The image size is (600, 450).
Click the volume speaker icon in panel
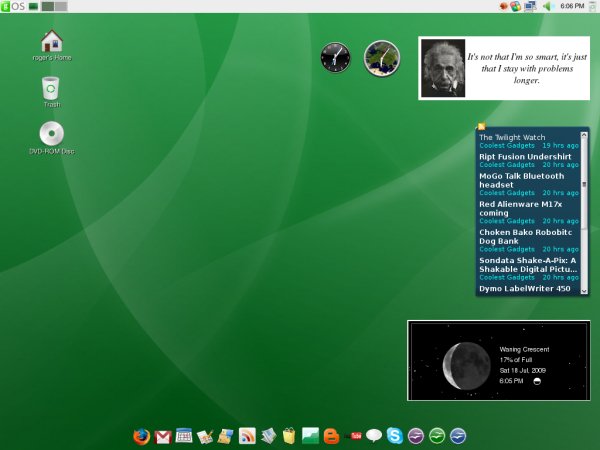pos(548,6)
